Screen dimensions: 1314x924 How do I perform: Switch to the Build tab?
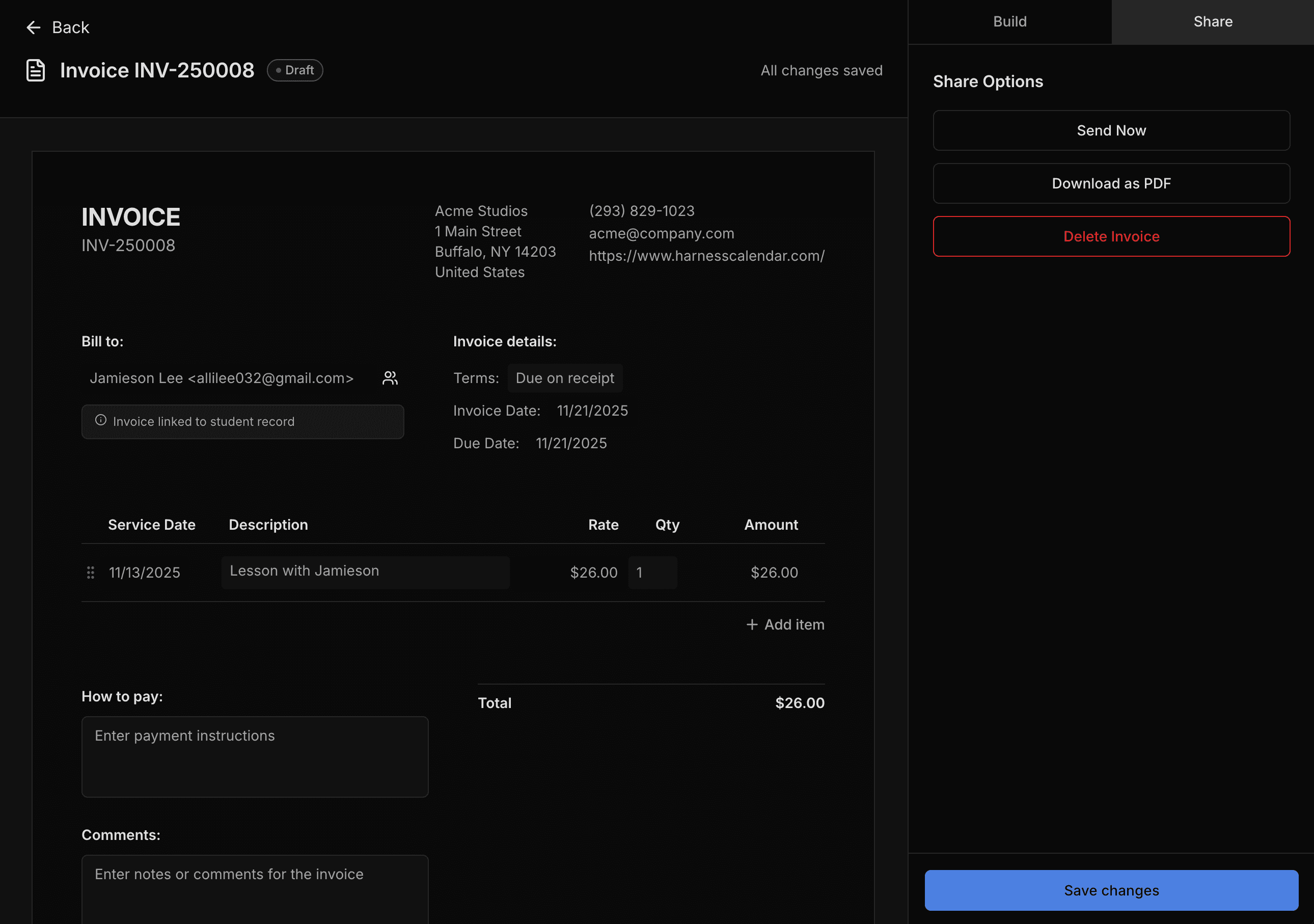click(1009, 22)
